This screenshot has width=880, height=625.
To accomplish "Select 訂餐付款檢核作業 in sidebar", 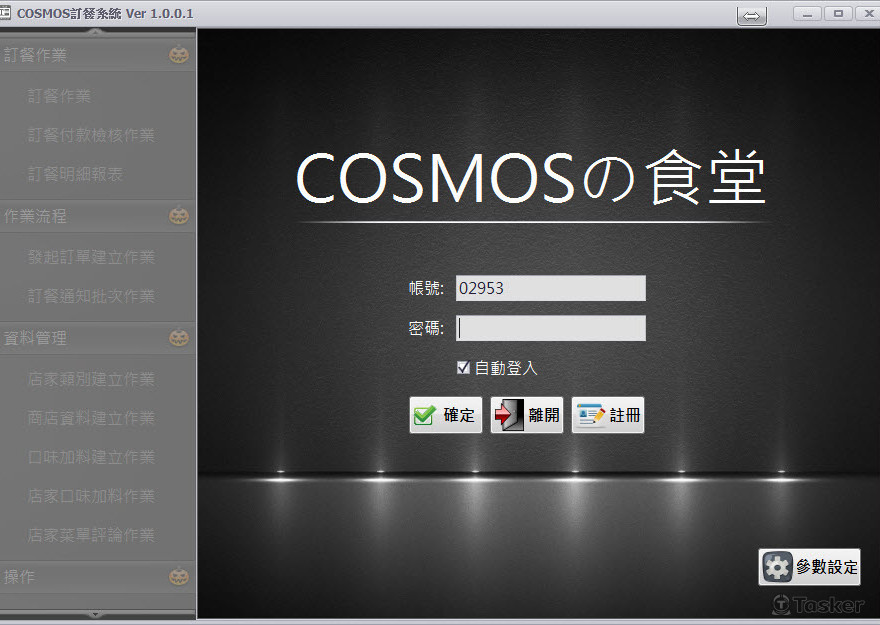I will click(91, 135).
